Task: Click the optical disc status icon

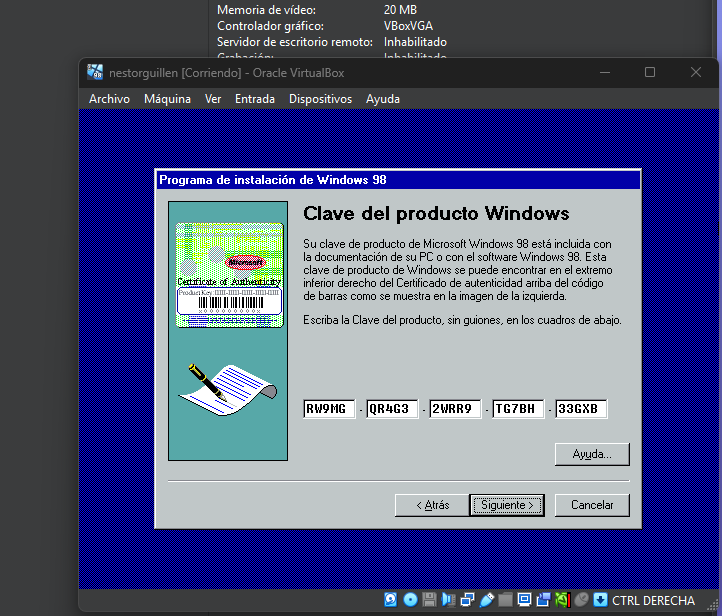Action: (x=410, y=600)
